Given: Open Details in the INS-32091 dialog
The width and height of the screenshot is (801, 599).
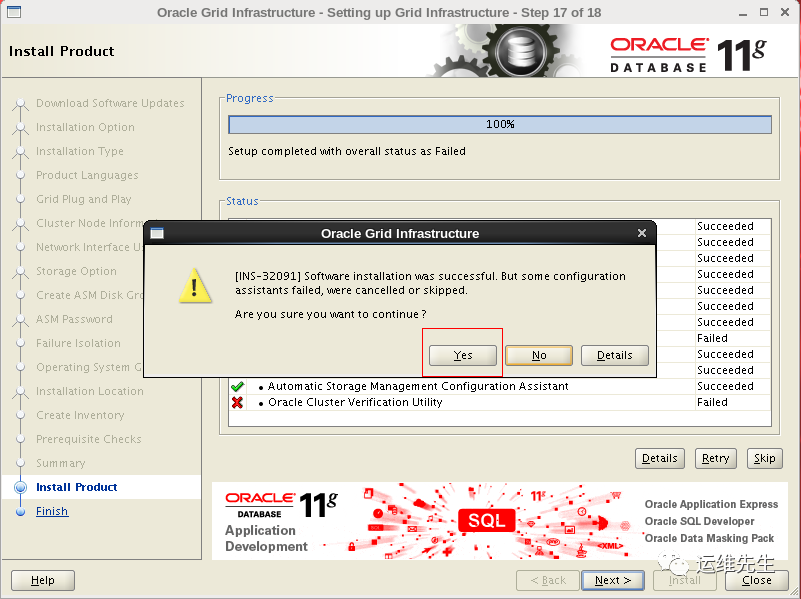Looking at the screenshot, I should (x=615, y=355).
